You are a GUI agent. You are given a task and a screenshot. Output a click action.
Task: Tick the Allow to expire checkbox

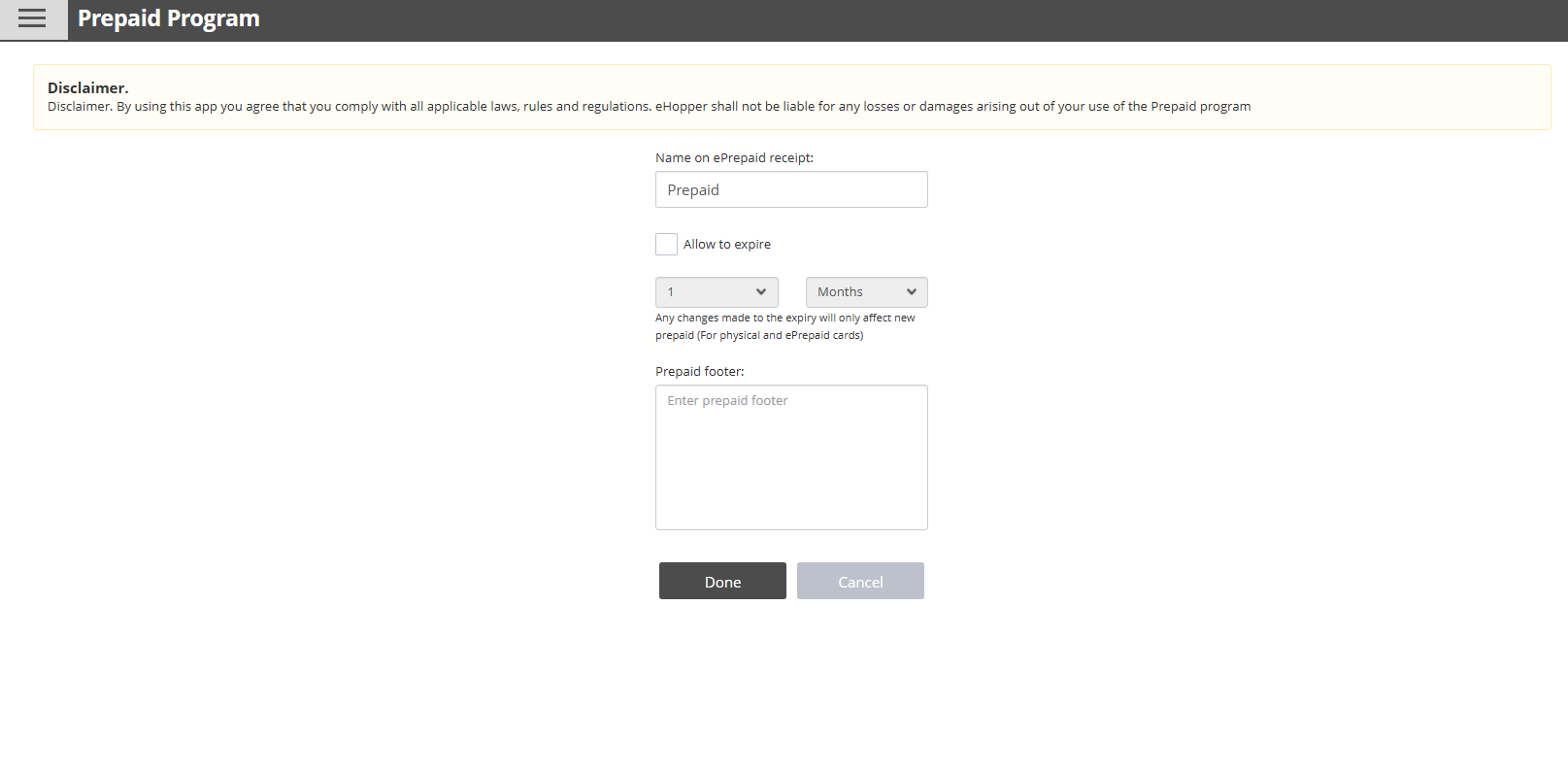tap(666, 245)
